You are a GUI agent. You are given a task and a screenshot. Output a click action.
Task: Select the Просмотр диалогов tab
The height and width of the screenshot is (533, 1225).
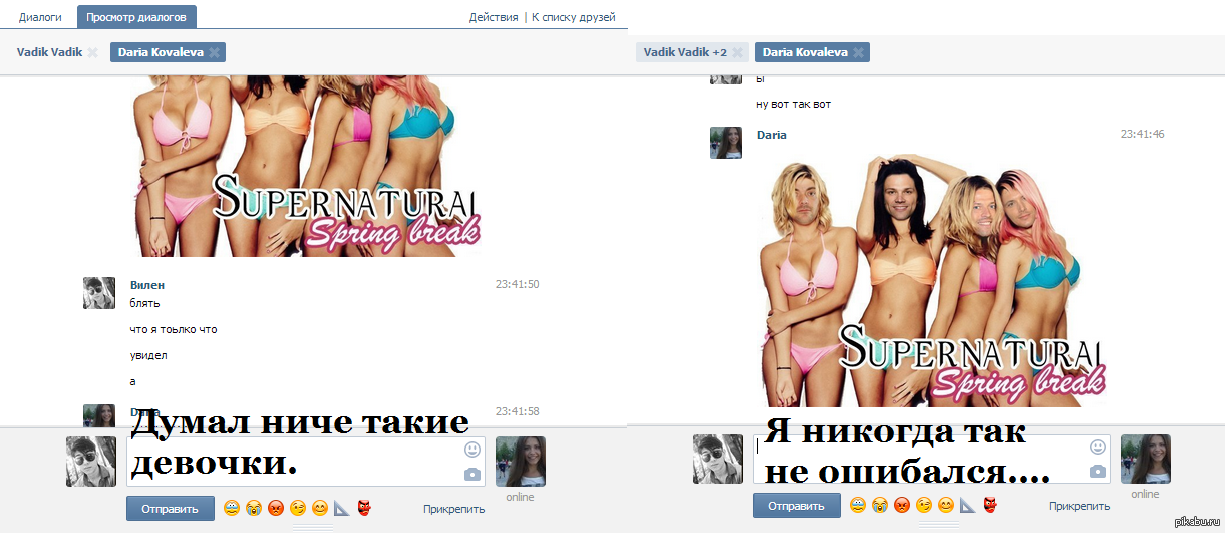click(137, 17)
